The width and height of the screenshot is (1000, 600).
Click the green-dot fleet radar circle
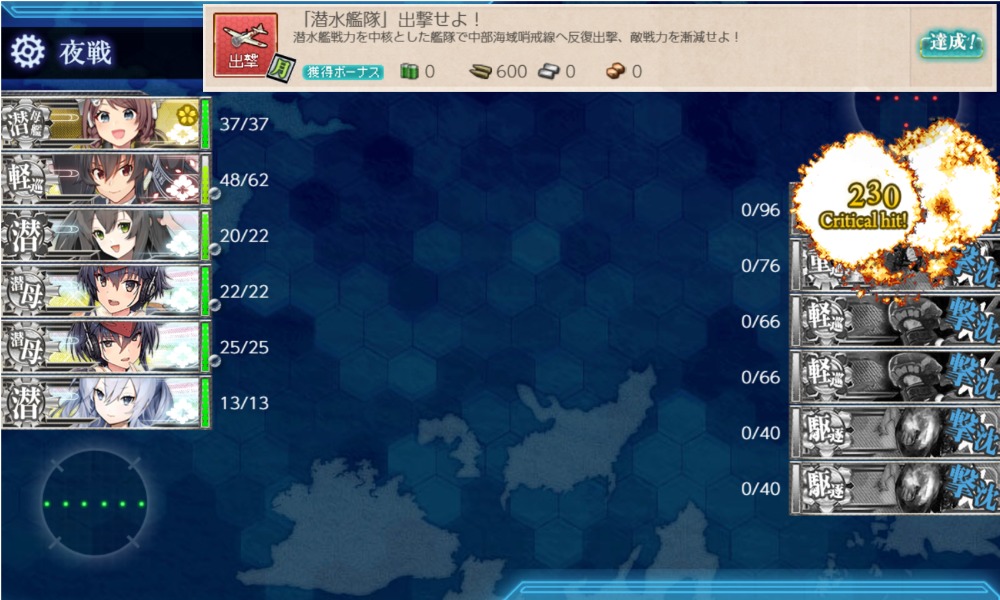(94, 503)
